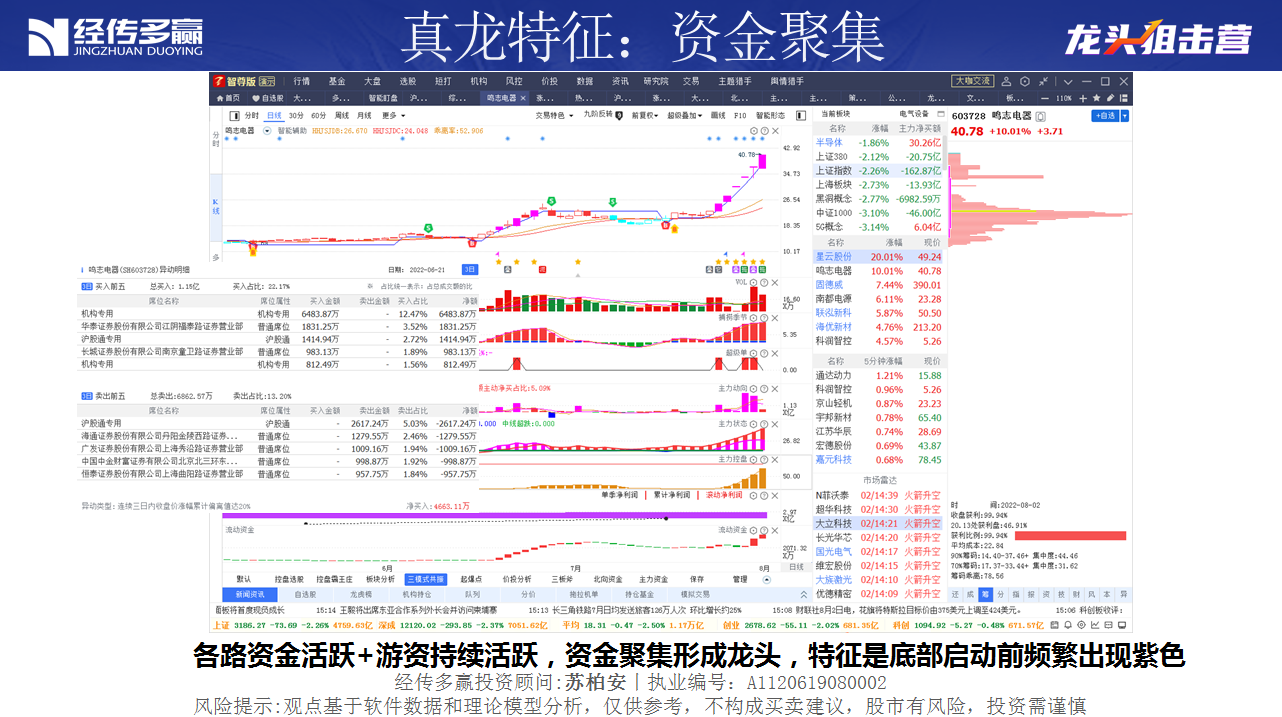Open the 新闻资讯 bottom tab
The image size is (1282, 717).
click(250, 594)
